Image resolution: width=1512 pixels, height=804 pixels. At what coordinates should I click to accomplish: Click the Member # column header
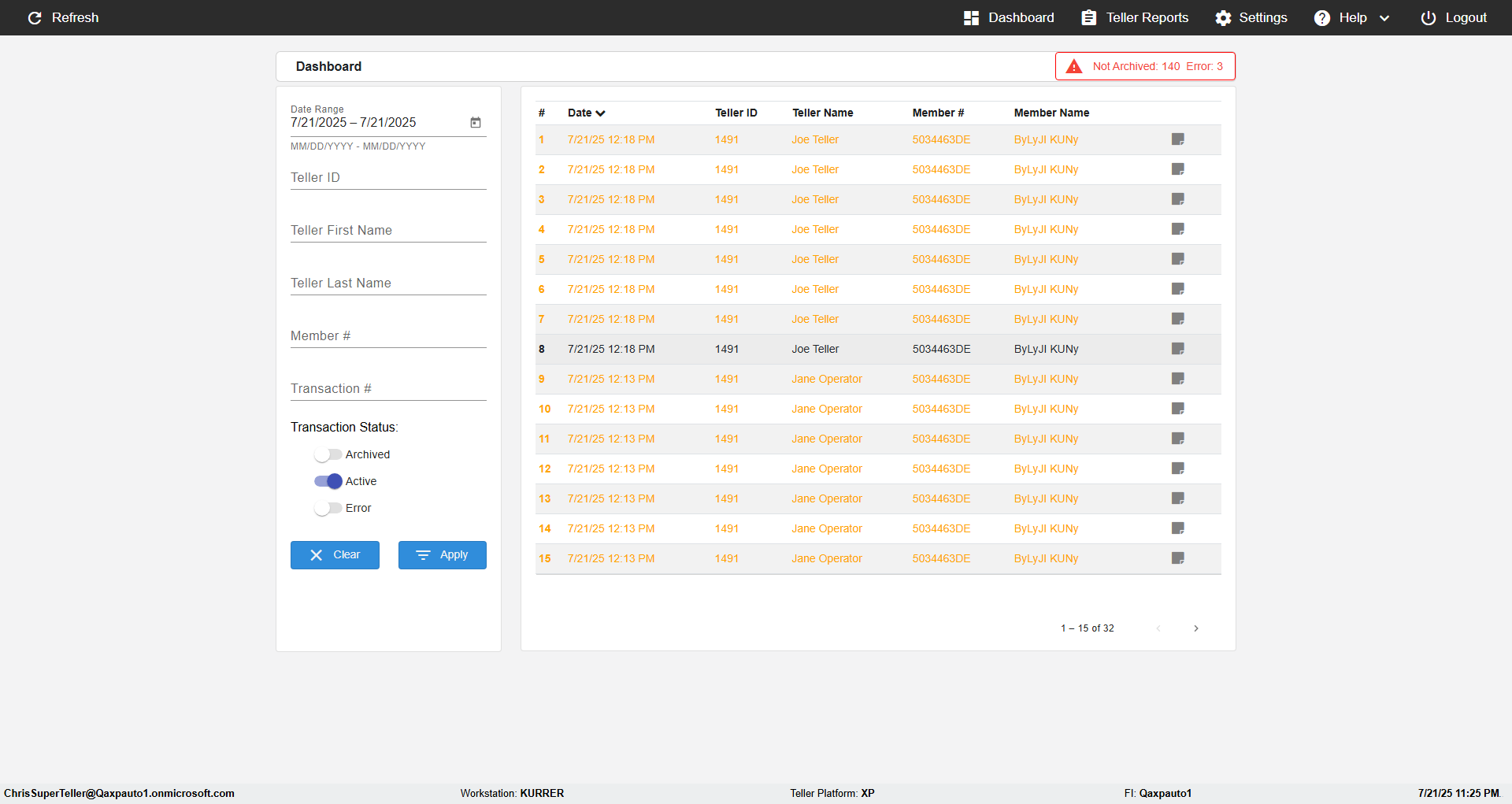[x=938, y=113]
